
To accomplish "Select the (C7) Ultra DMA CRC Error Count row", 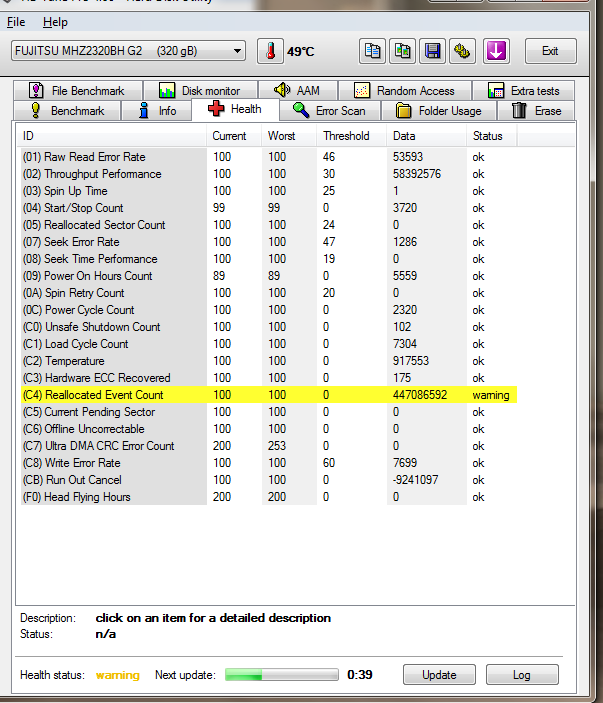I will (269, 446).
